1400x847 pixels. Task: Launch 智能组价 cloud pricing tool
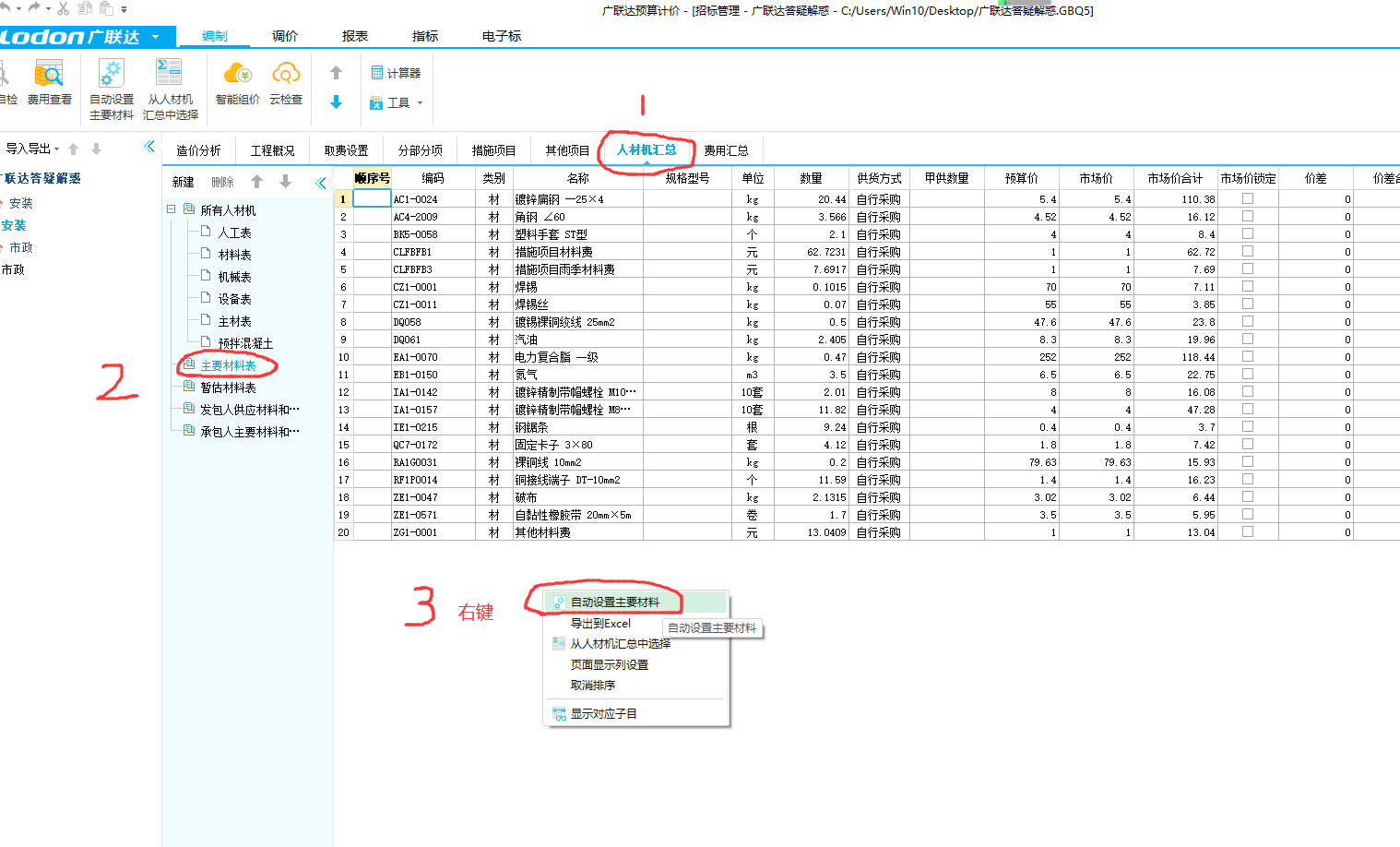pyautogui.click(x=238, y=74)
